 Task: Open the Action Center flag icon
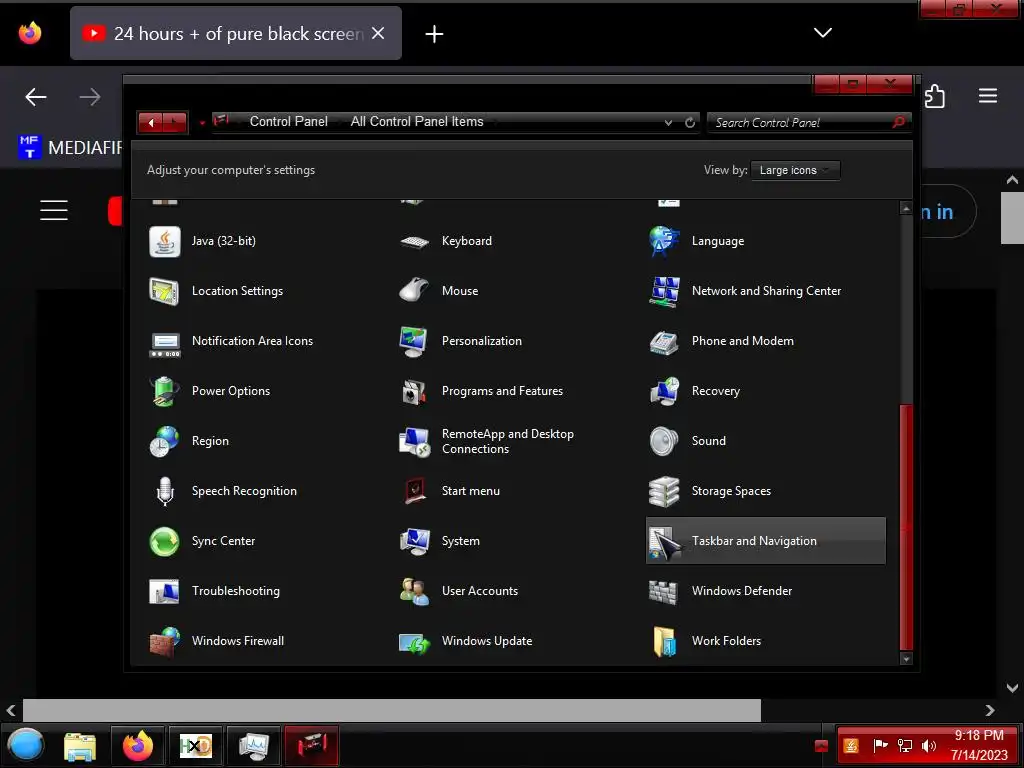(880, 746)
